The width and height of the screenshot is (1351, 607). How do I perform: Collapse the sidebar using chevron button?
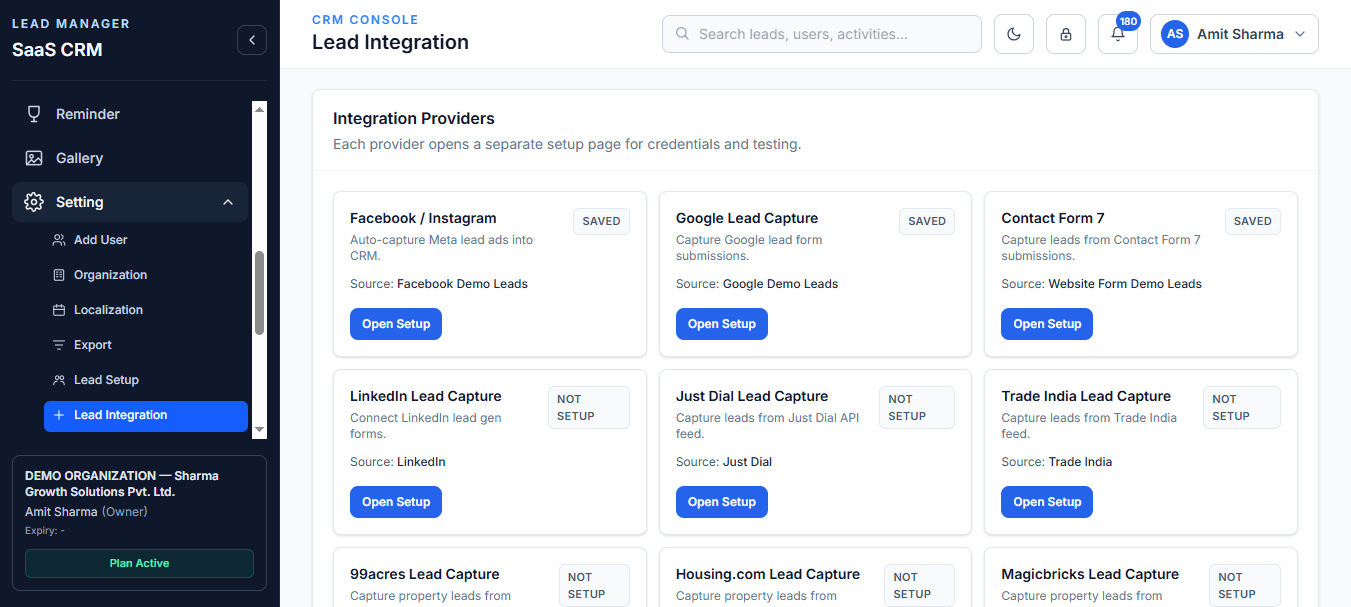point(252,40)
